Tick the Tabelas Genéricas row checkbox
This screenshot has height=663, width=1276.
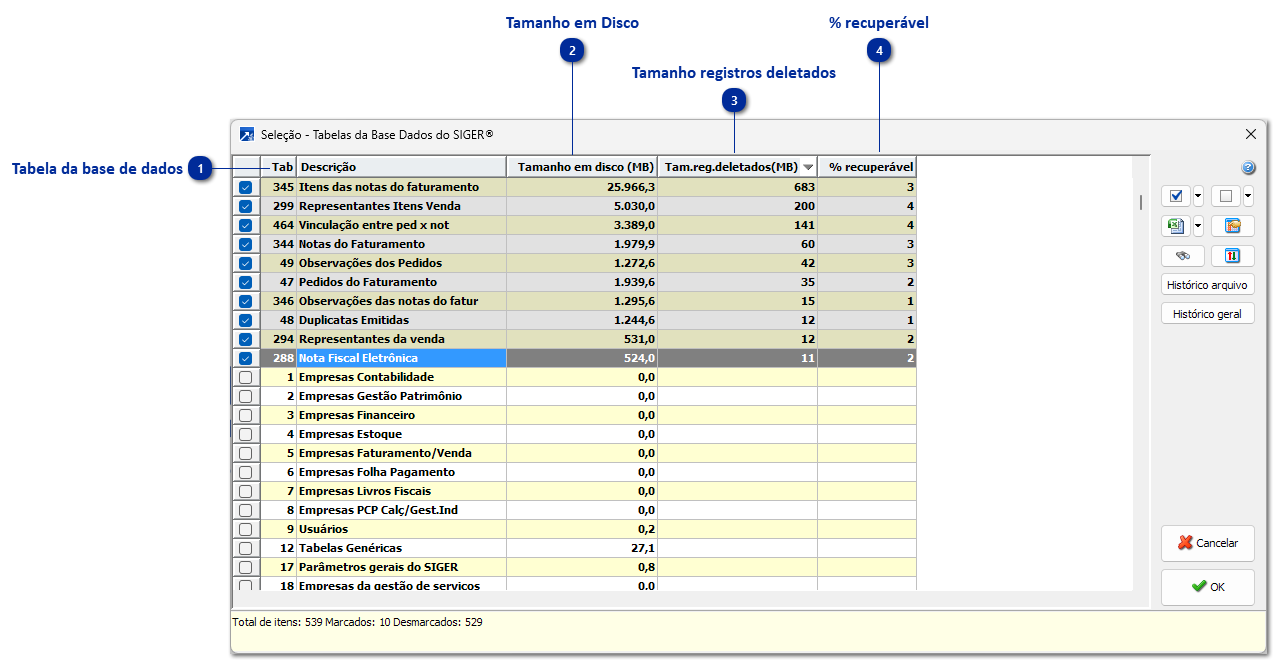coord(246,548)
